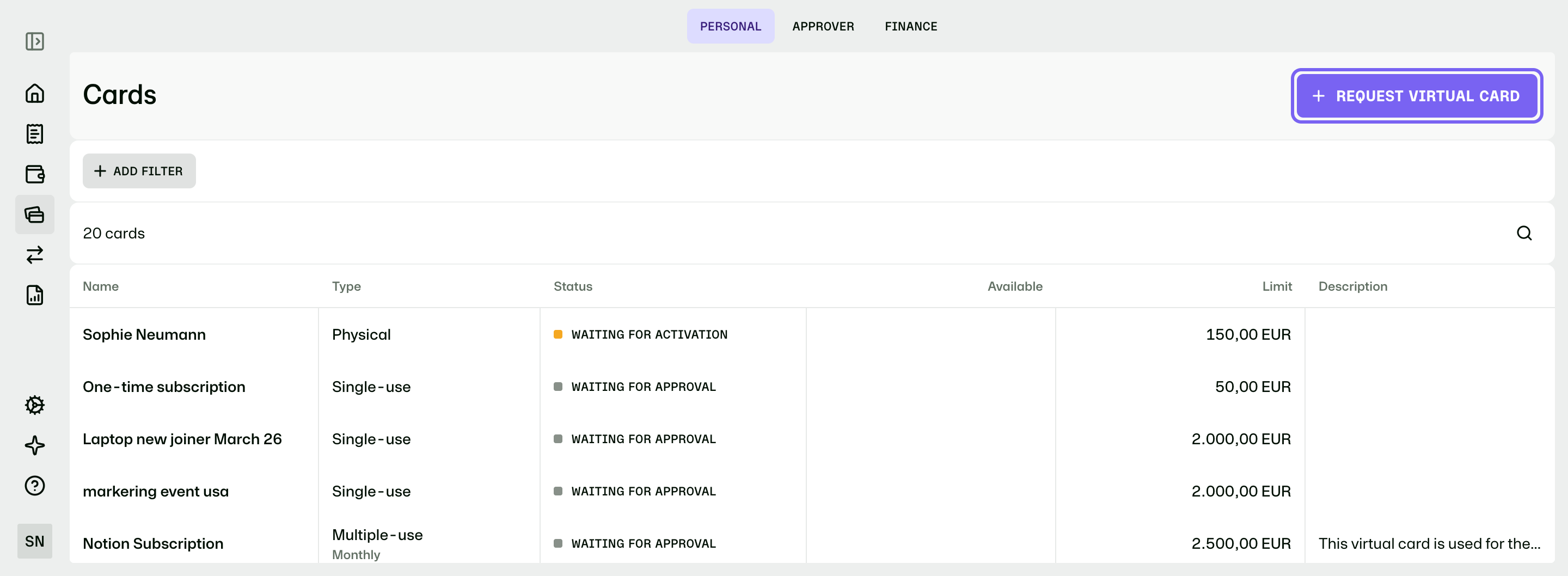Switch to the Approver tab
Viewport: 1568px width, 576px height.
(x=823, y=26)
